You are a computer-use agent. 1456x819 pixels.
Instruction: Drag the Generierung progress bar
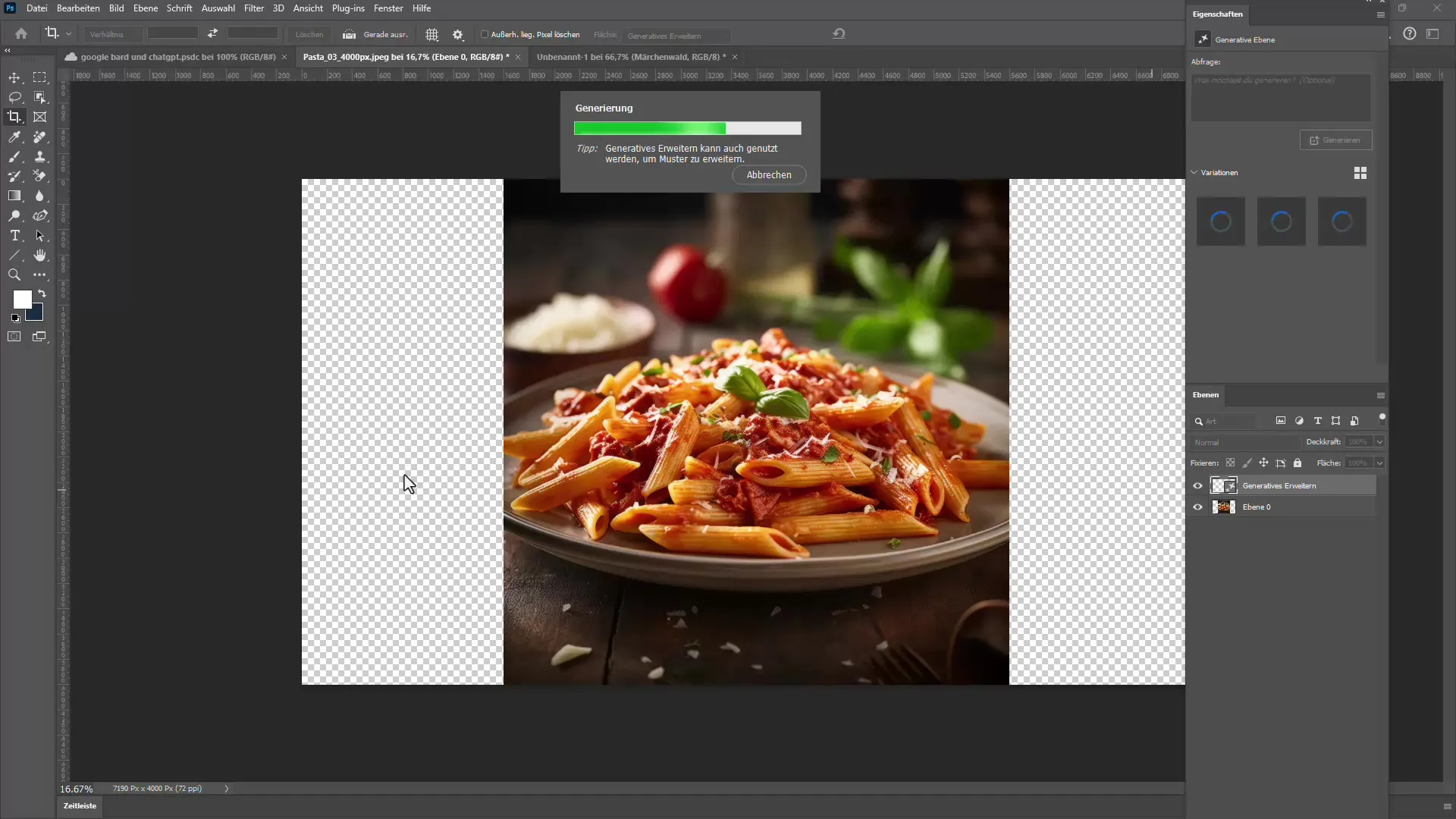coord(688,127)
